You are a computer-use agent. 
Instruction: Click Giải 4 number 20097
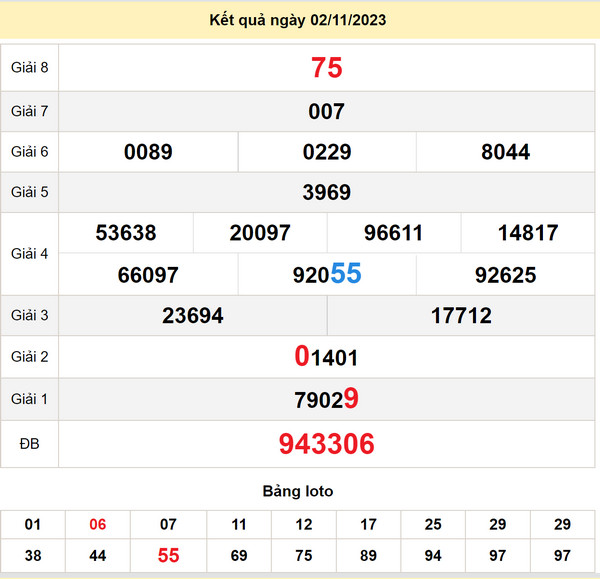click(x=260, y=233)
